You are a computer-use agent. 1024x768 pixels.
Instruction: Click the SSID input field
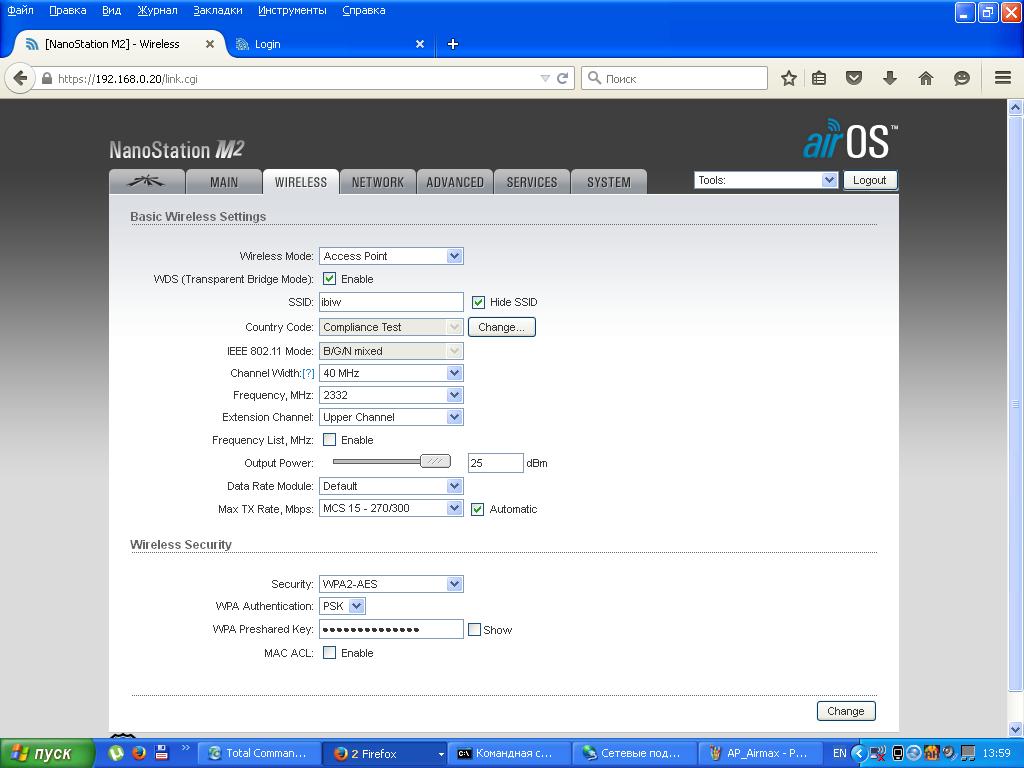[x=391, y=302]
